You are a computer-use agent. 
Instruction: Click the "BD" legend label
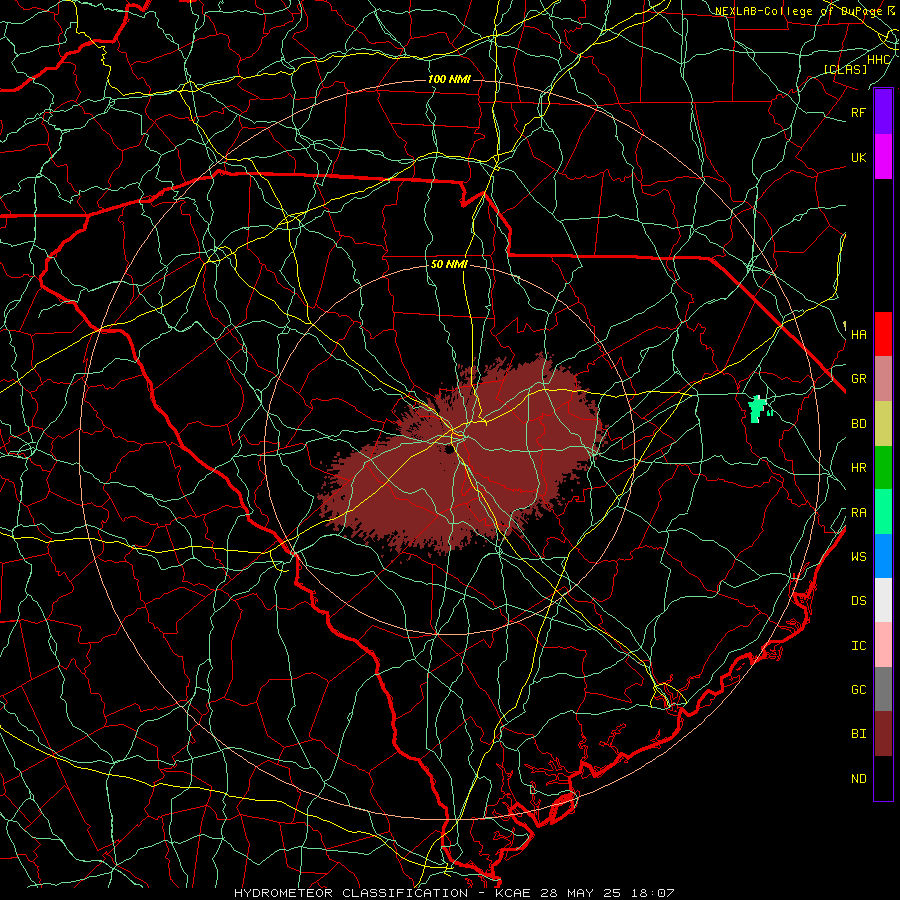point(858,424)
